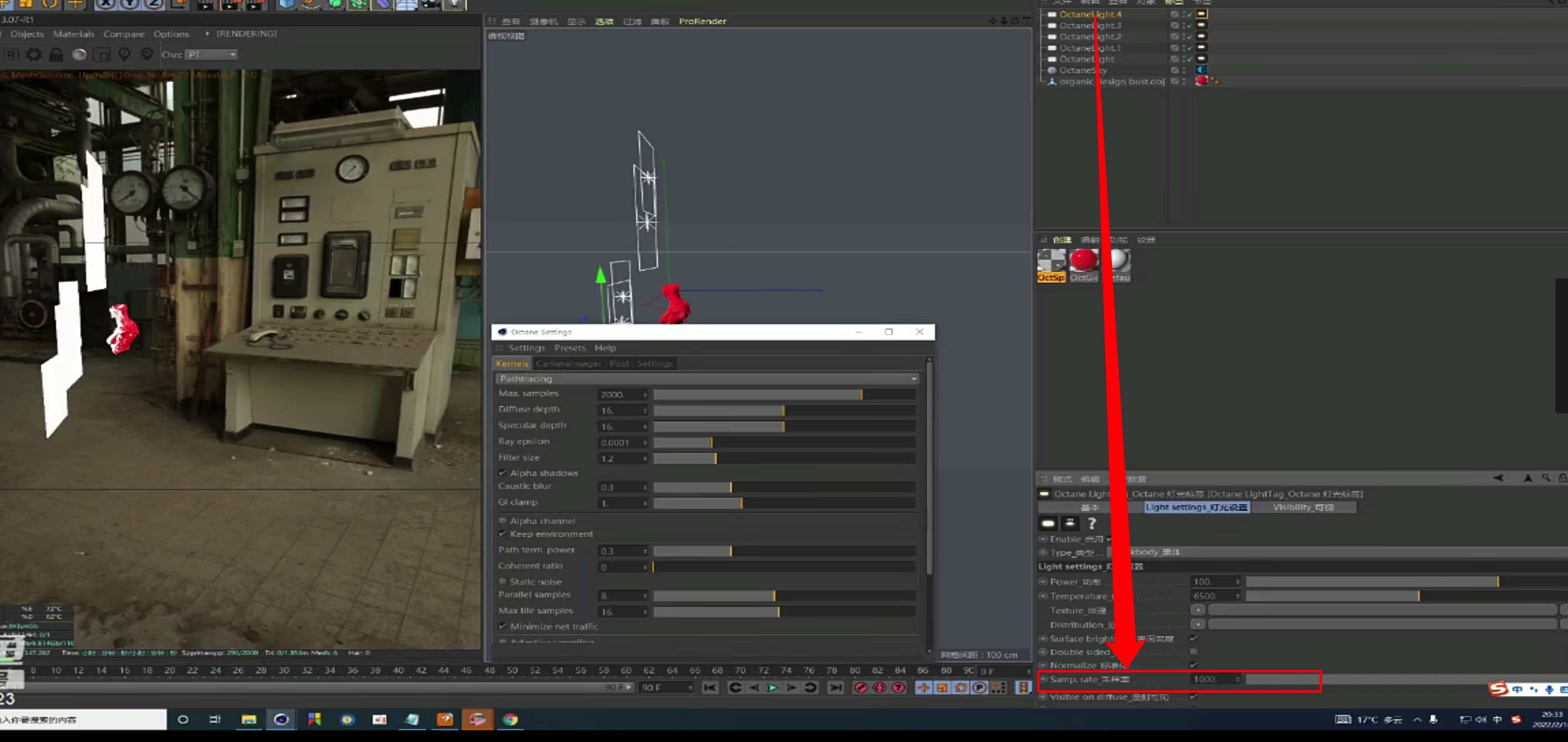Screen dimensions: 1568x742
Task: Select the red OctGlossy material thumbnail
Action: 1084,261
